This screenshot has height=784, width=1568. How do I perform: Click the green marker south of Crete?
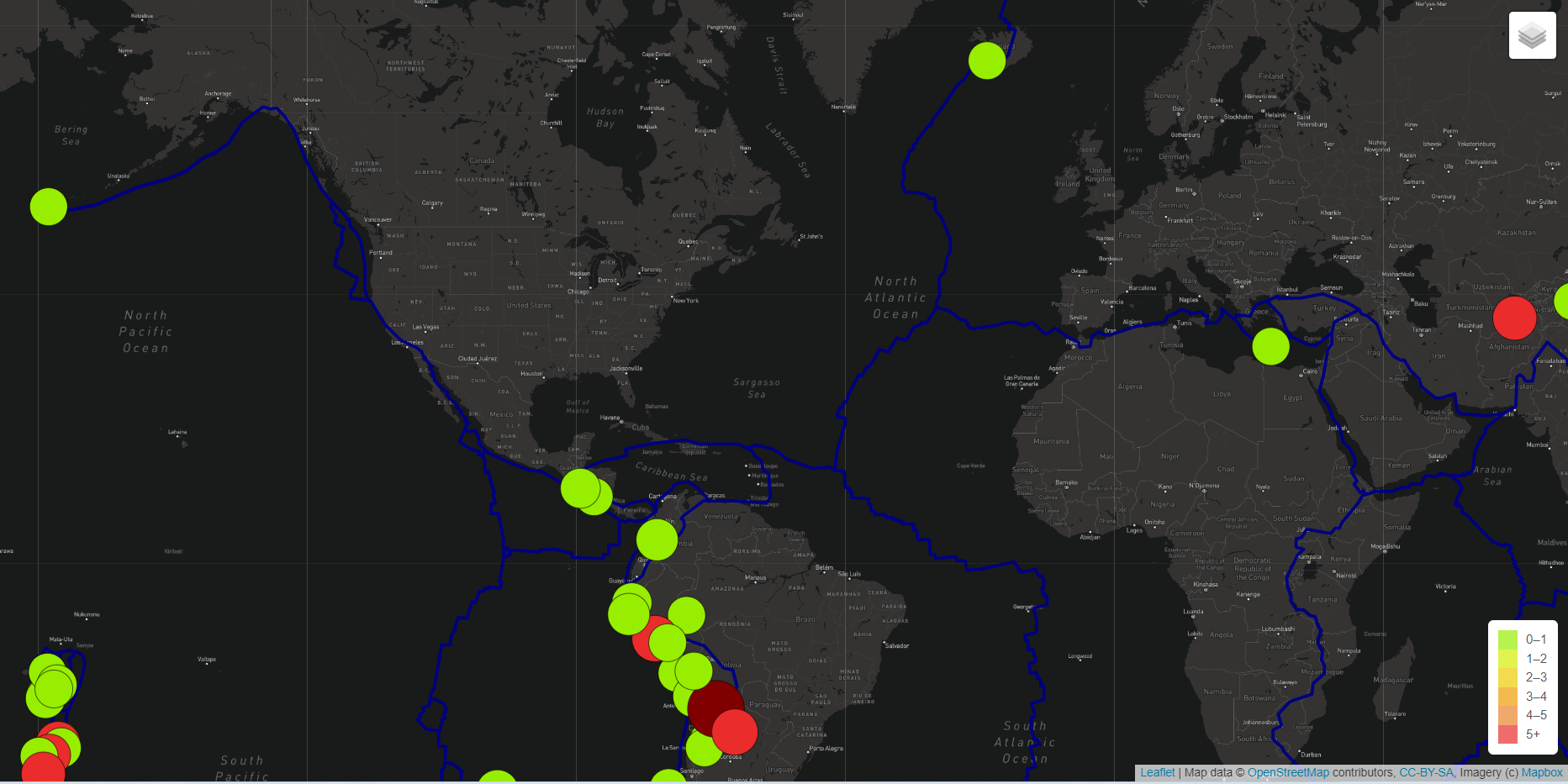pyautogui.click(x=1271, y=345)
